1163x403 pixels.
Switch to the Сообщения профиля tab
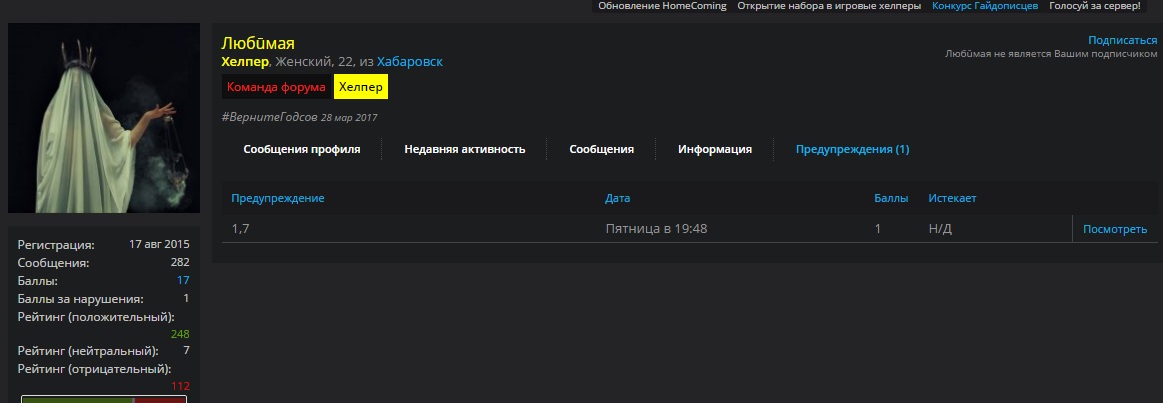pos(301,149)
